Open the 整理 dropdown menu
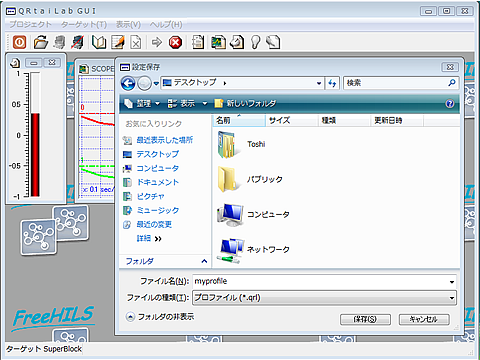The image size is (480, 360). pyautogui.click(x=142, y=104)
